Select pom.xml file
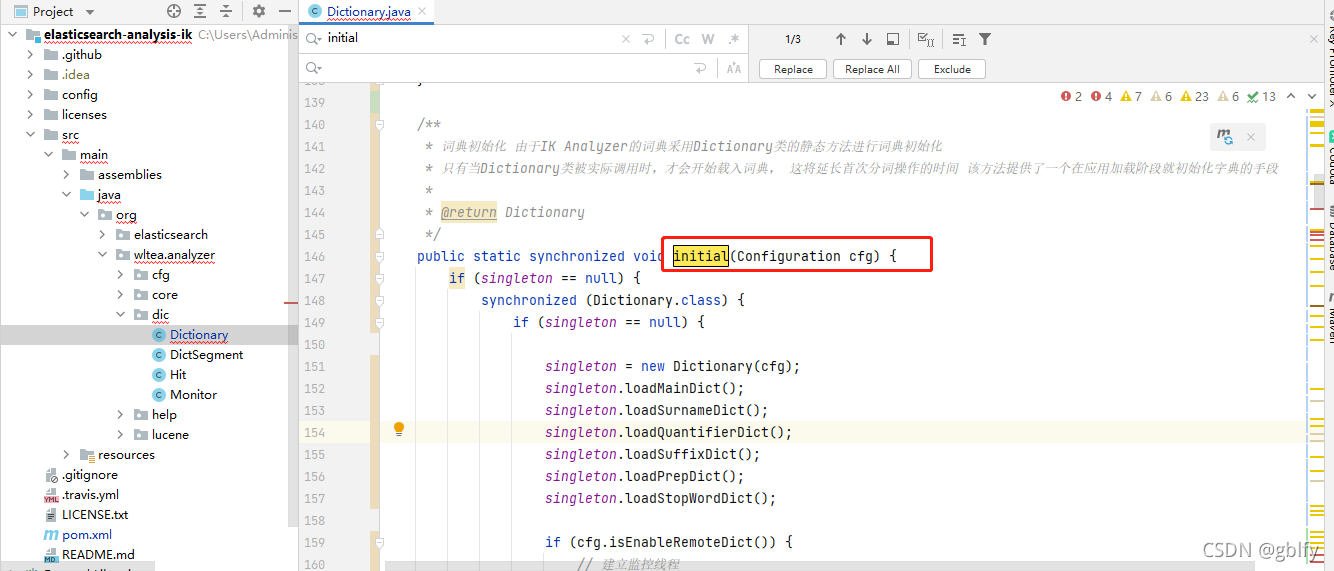Viewport: 1334px width, 571px height. point(87,535)
